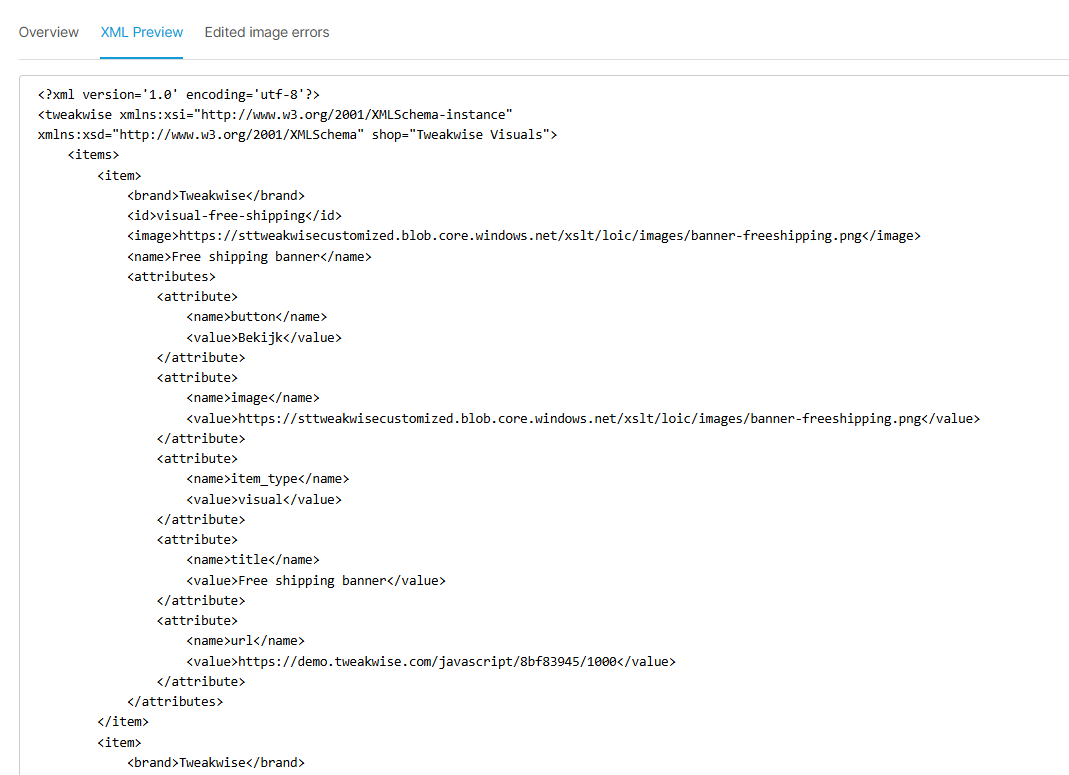Viewport: 1069px width, 775px height.
Task: Click the <name>item_type</name> line
Action: pyautogui.click(x=268, y=478)
